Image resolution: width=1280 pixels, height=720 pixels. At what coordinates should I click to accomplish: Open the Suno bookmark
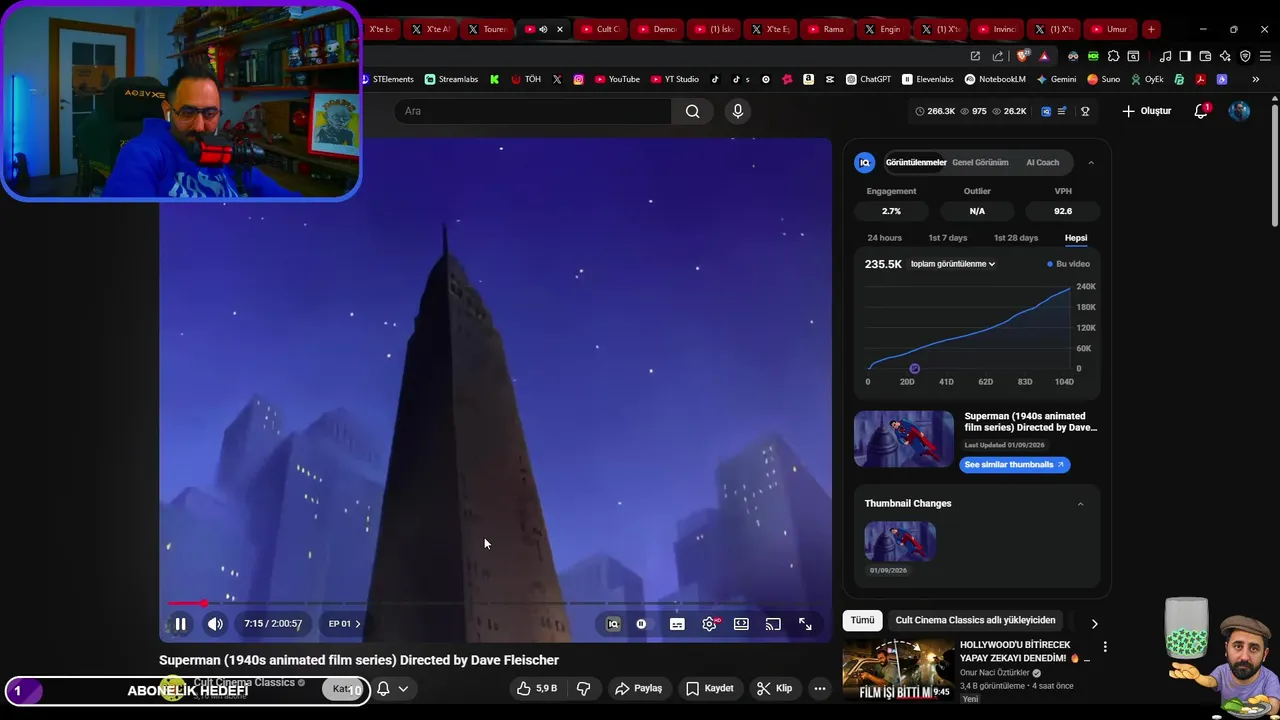point(1104,79)
